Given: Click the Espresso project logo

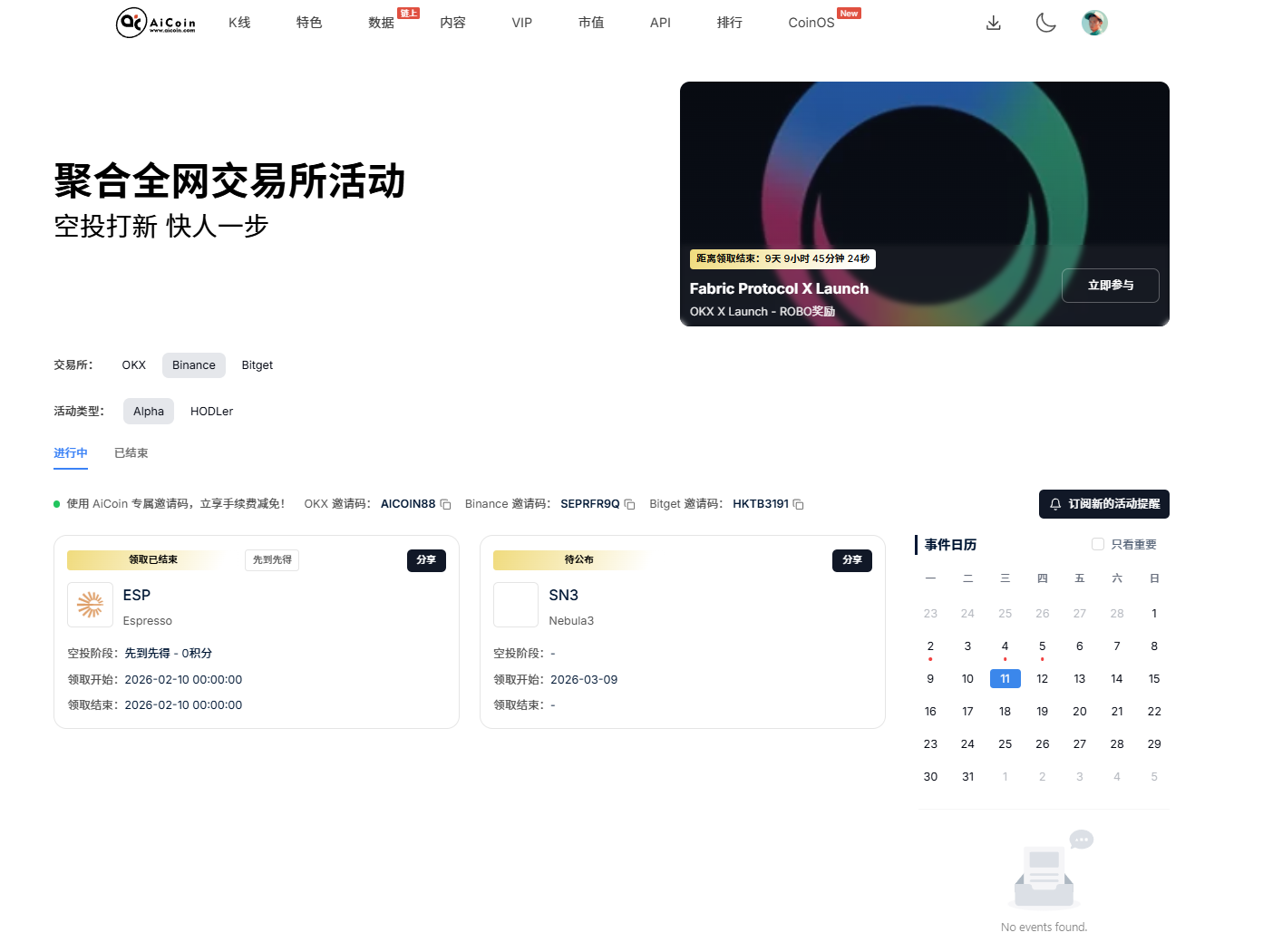Looking at the screenshot, I should tap(90, 604).
